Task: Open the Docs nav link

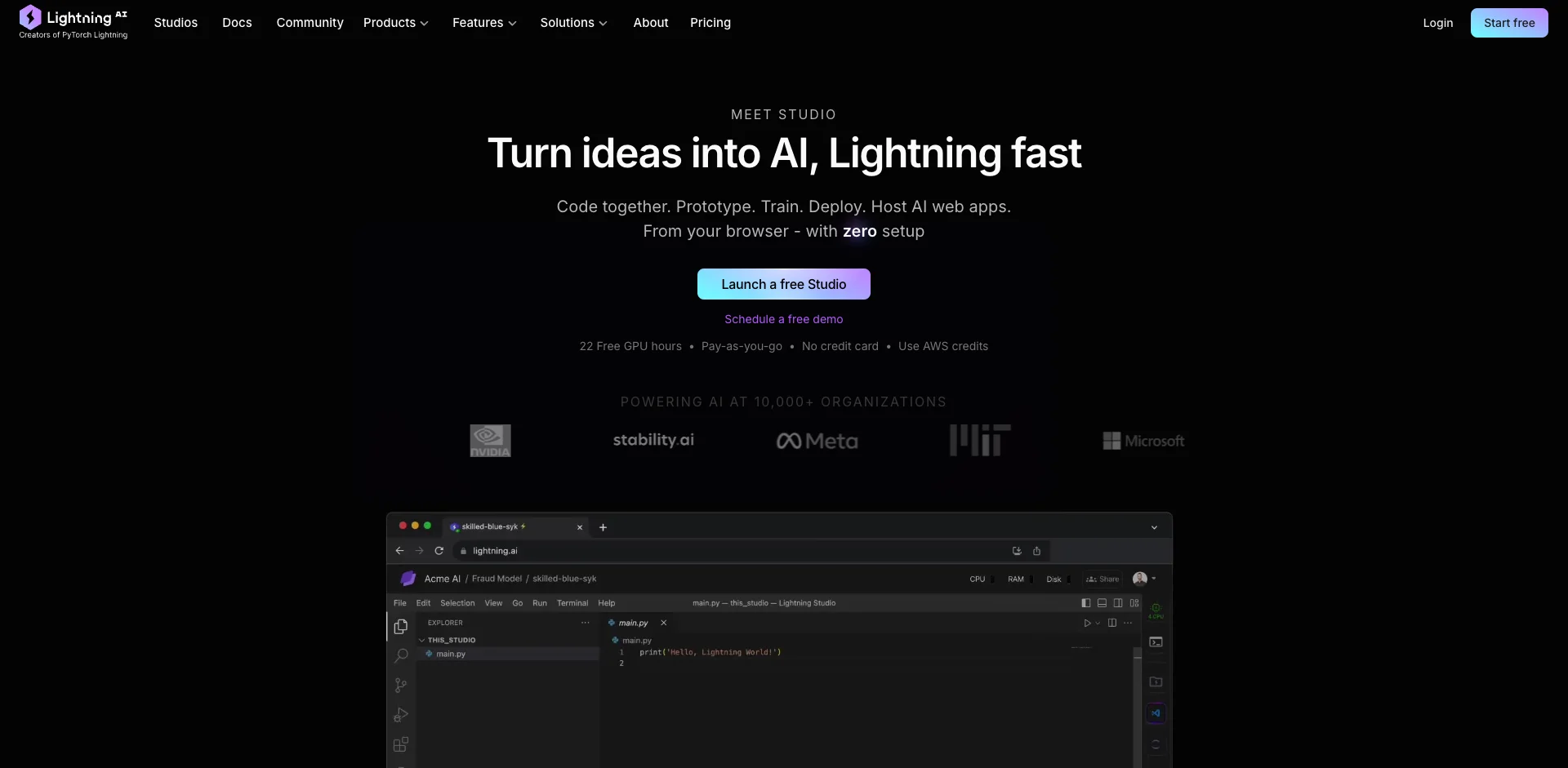Action: pyautogui.click(x=237, y=23)
